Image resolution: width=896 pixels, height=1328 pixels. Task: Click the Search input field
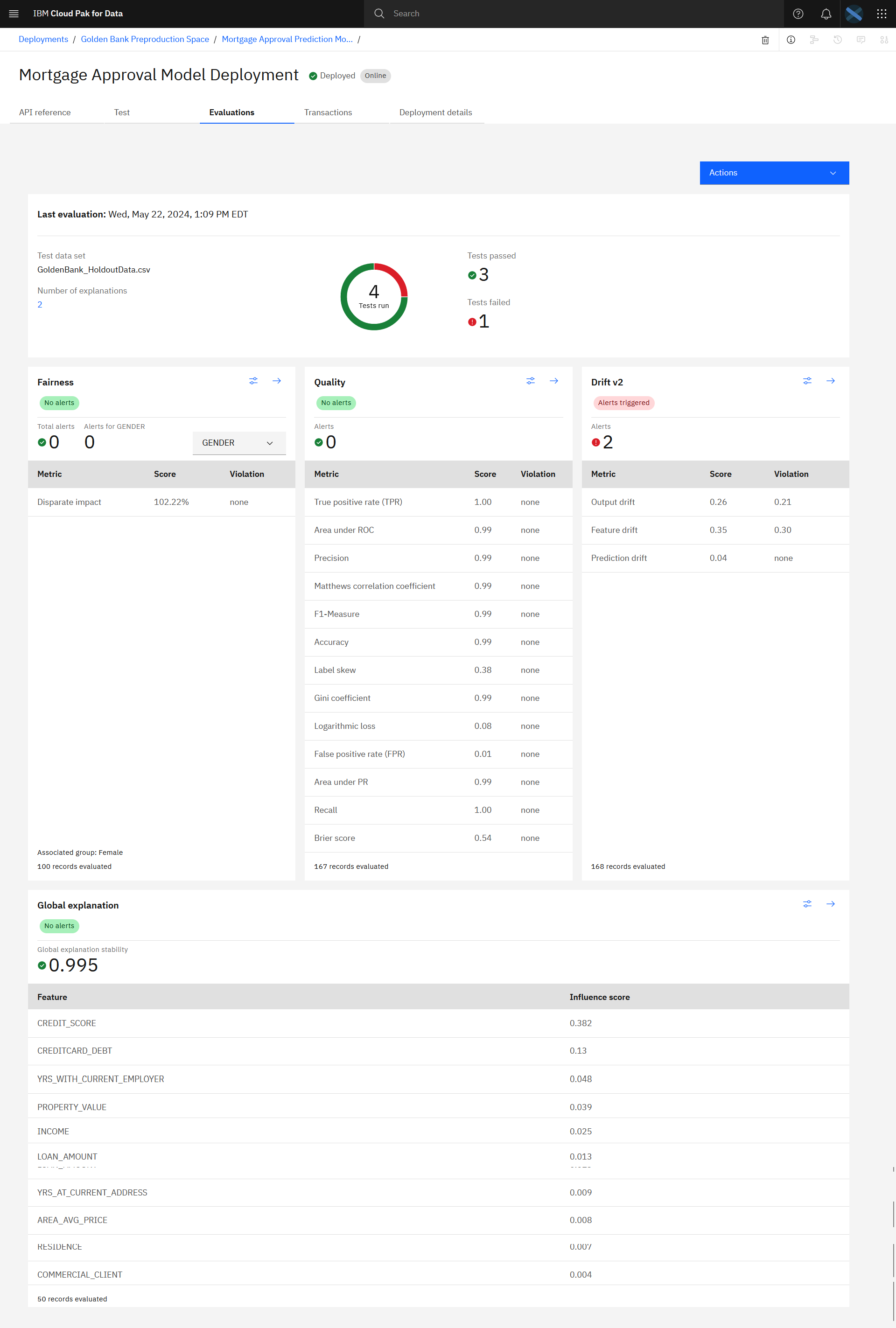574,14
